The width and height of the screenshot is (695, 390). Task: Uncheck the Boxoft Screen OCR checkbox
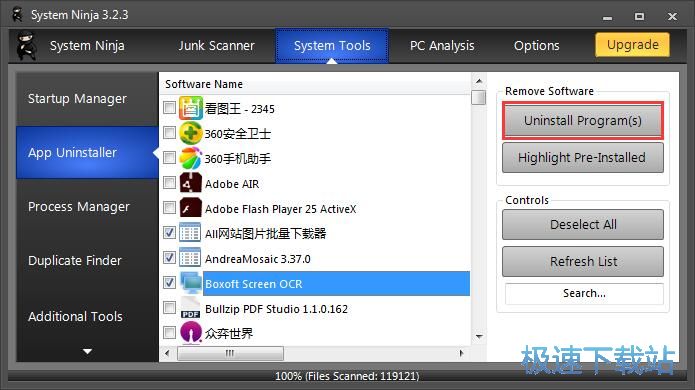click(x=169, y=283)
